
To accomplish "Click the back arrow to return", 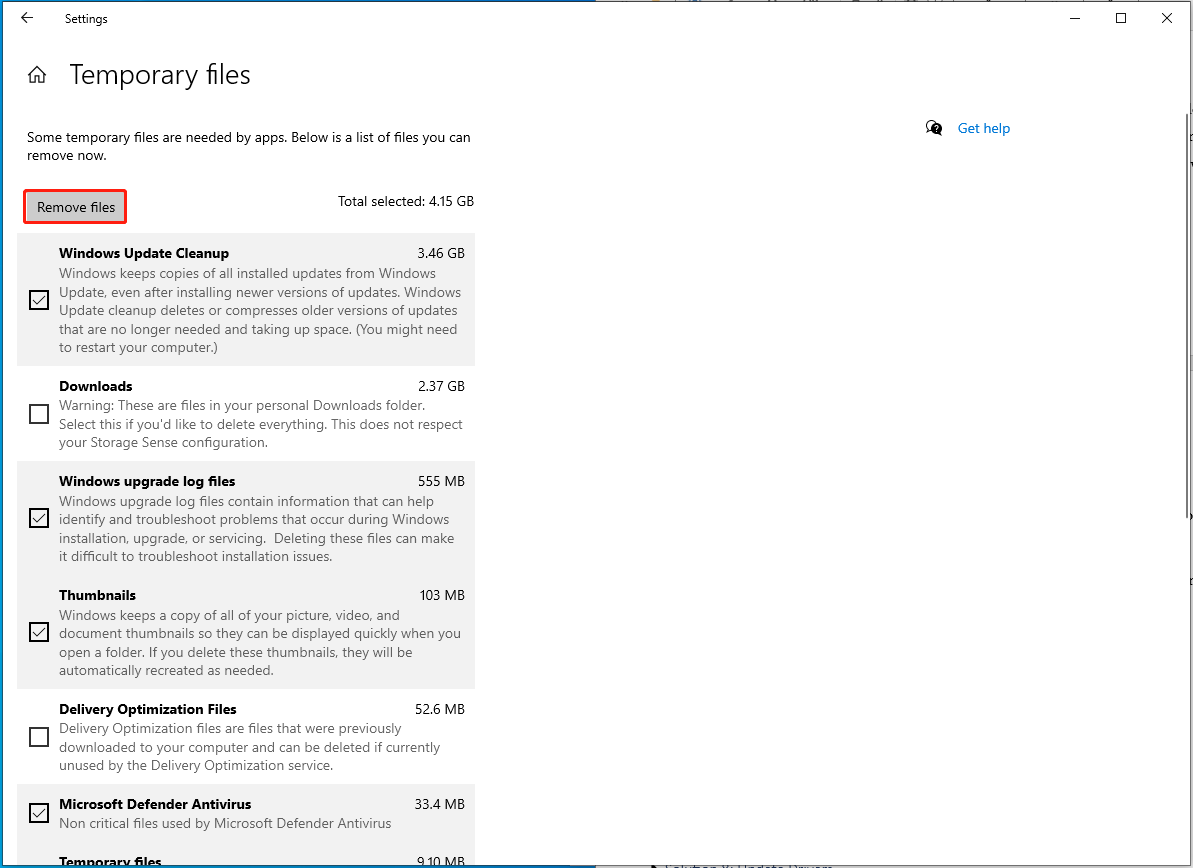I will pos(27,18).
